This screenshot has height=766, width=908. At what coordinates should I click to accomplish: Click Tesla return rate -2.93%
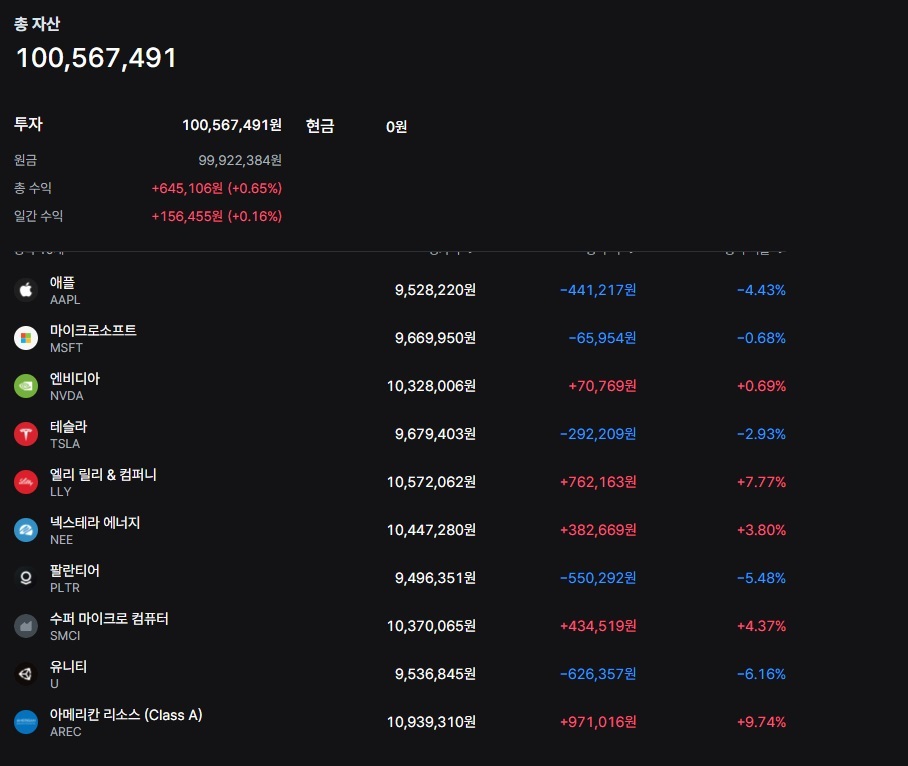[x=761, y=434]
